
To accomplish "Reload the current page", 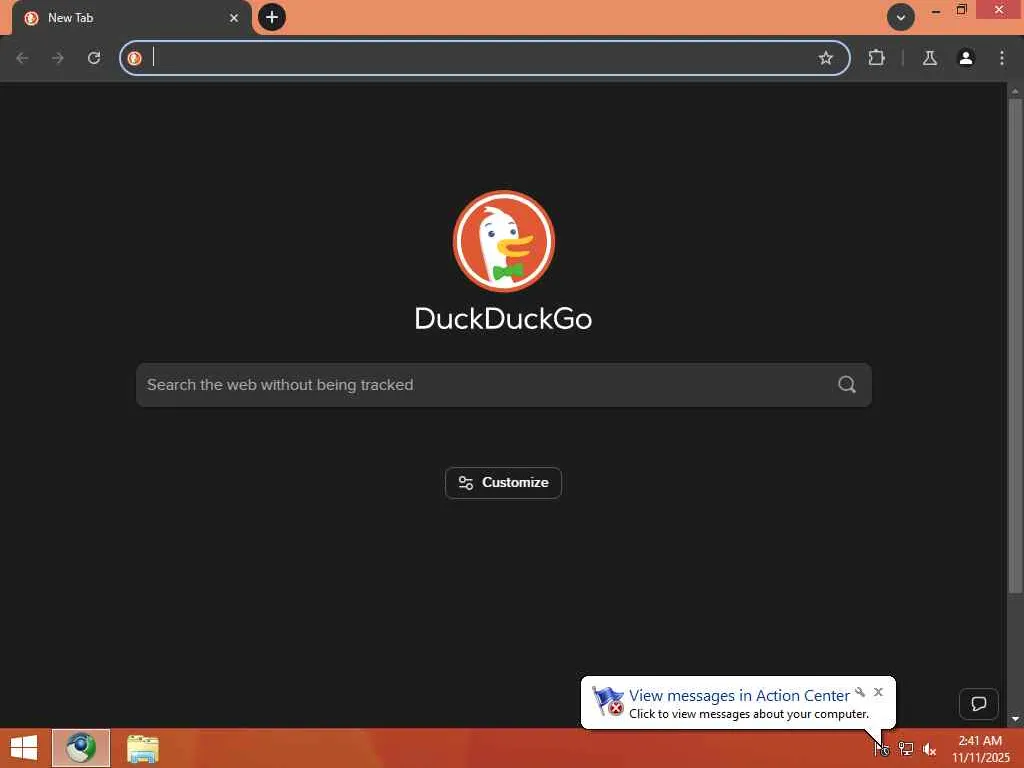I will (x=94, y=58).
